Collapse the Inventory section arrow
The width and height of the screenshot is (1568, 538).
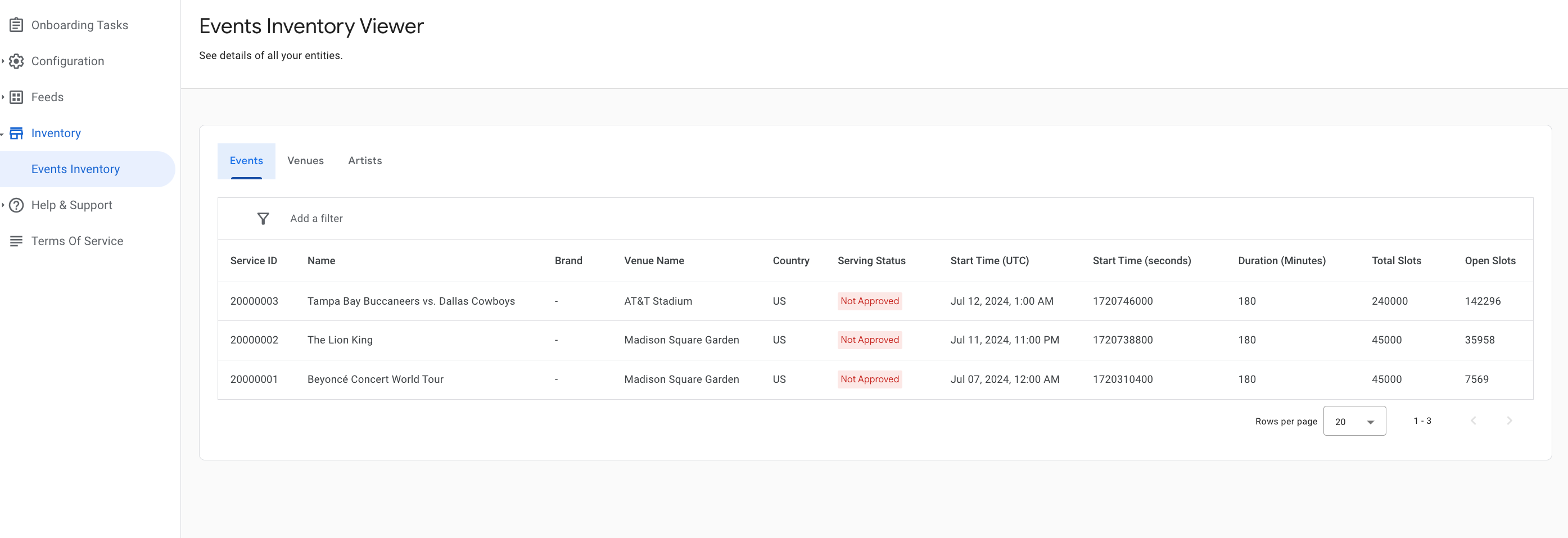pos(3,134)
